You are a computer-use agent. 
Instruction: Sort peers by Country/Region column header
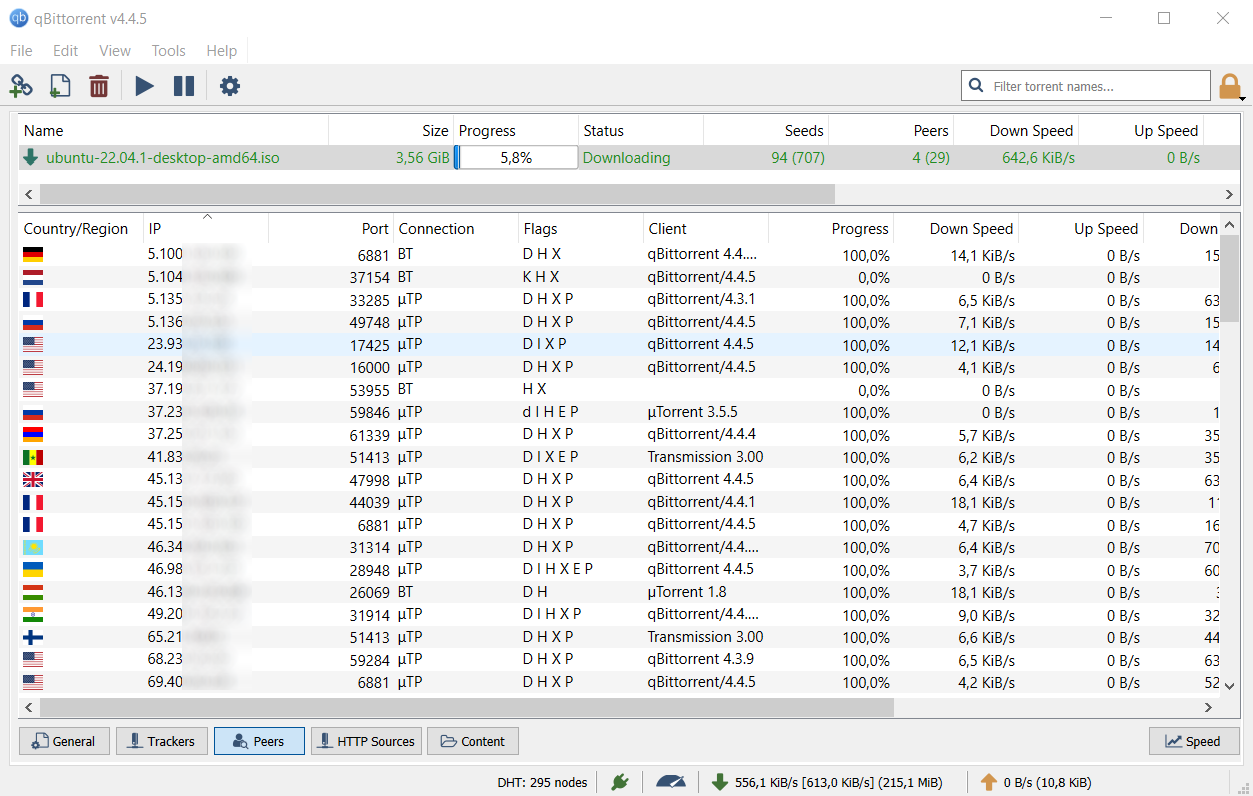tap(81, 228)
